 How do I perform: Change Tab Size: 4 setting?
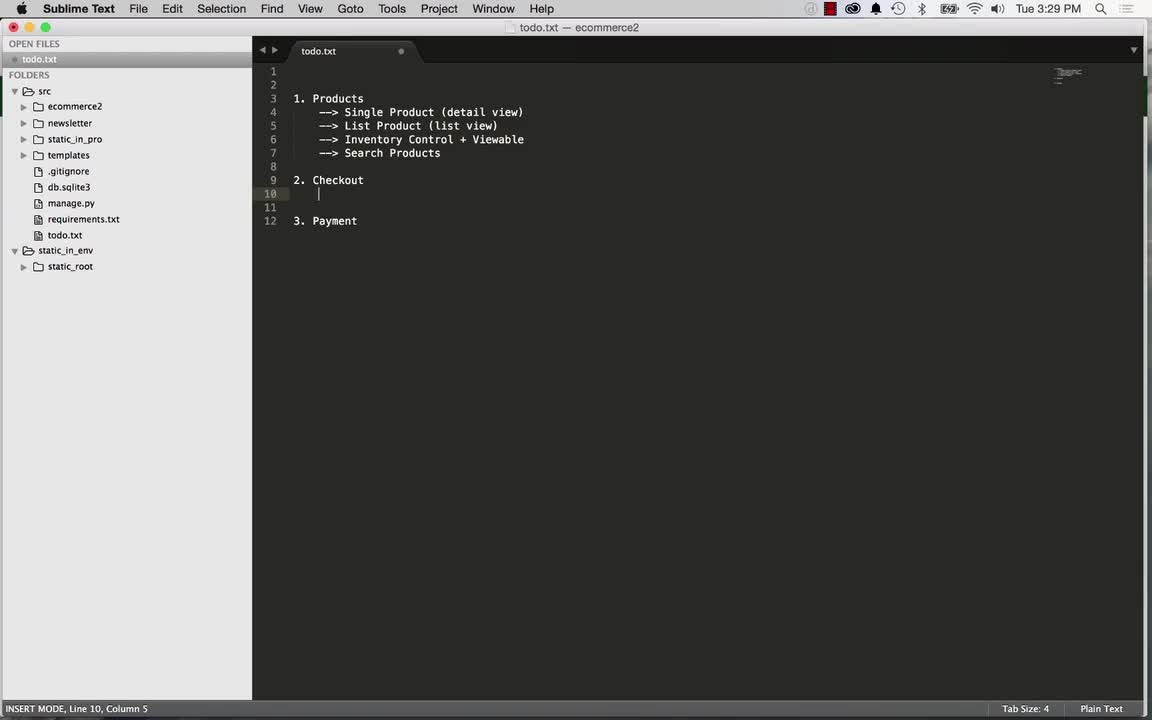[x=1025, y=709]
